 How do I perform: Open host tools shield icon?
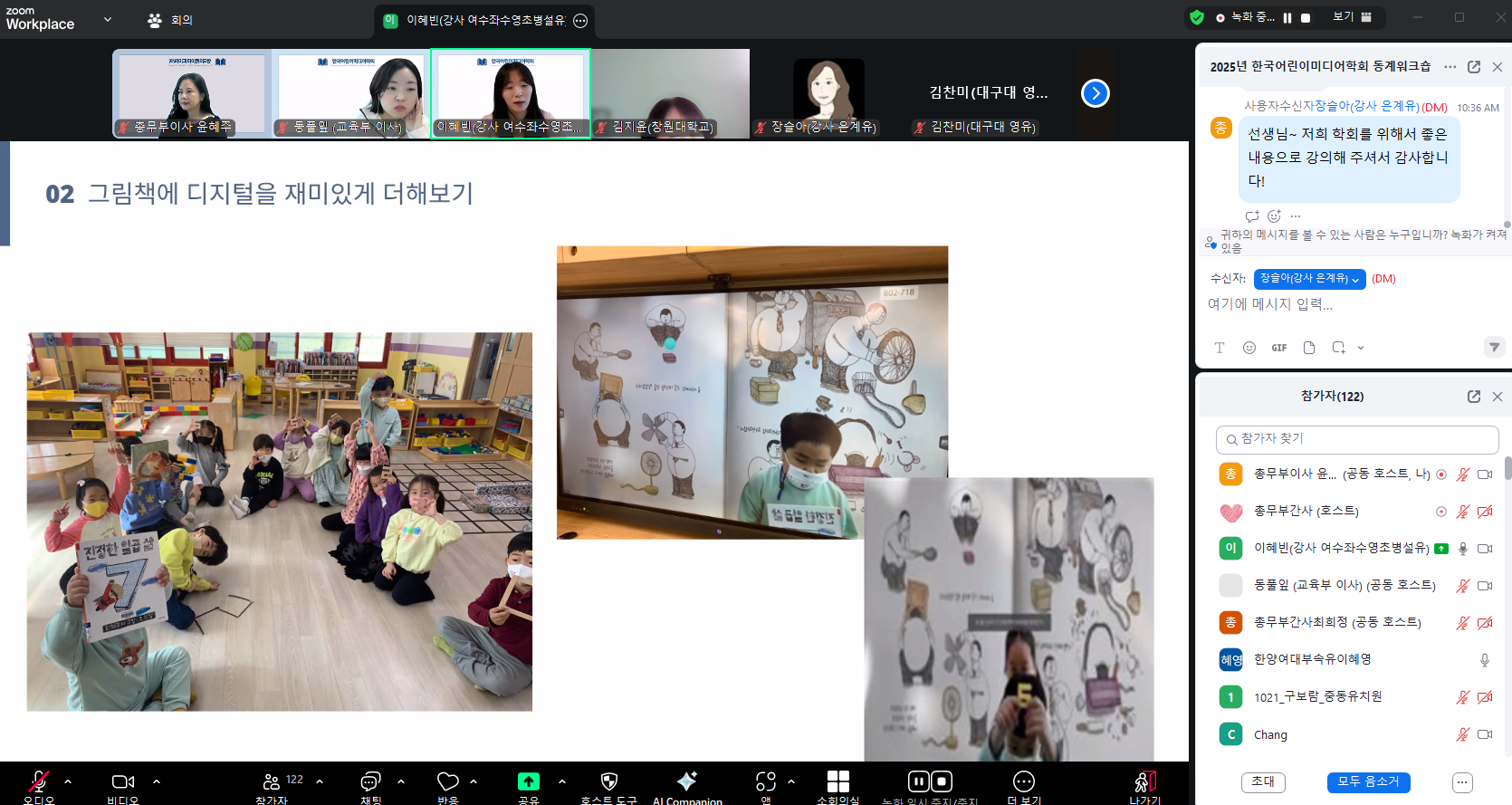(x=609, y=782)
